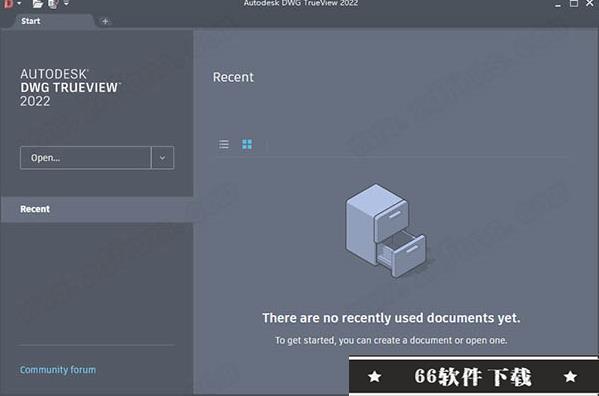This screenshot has width=599, height=396.
Task: Click the Open folder icon in quick access toolbar
Action: [x=37, y=4]
